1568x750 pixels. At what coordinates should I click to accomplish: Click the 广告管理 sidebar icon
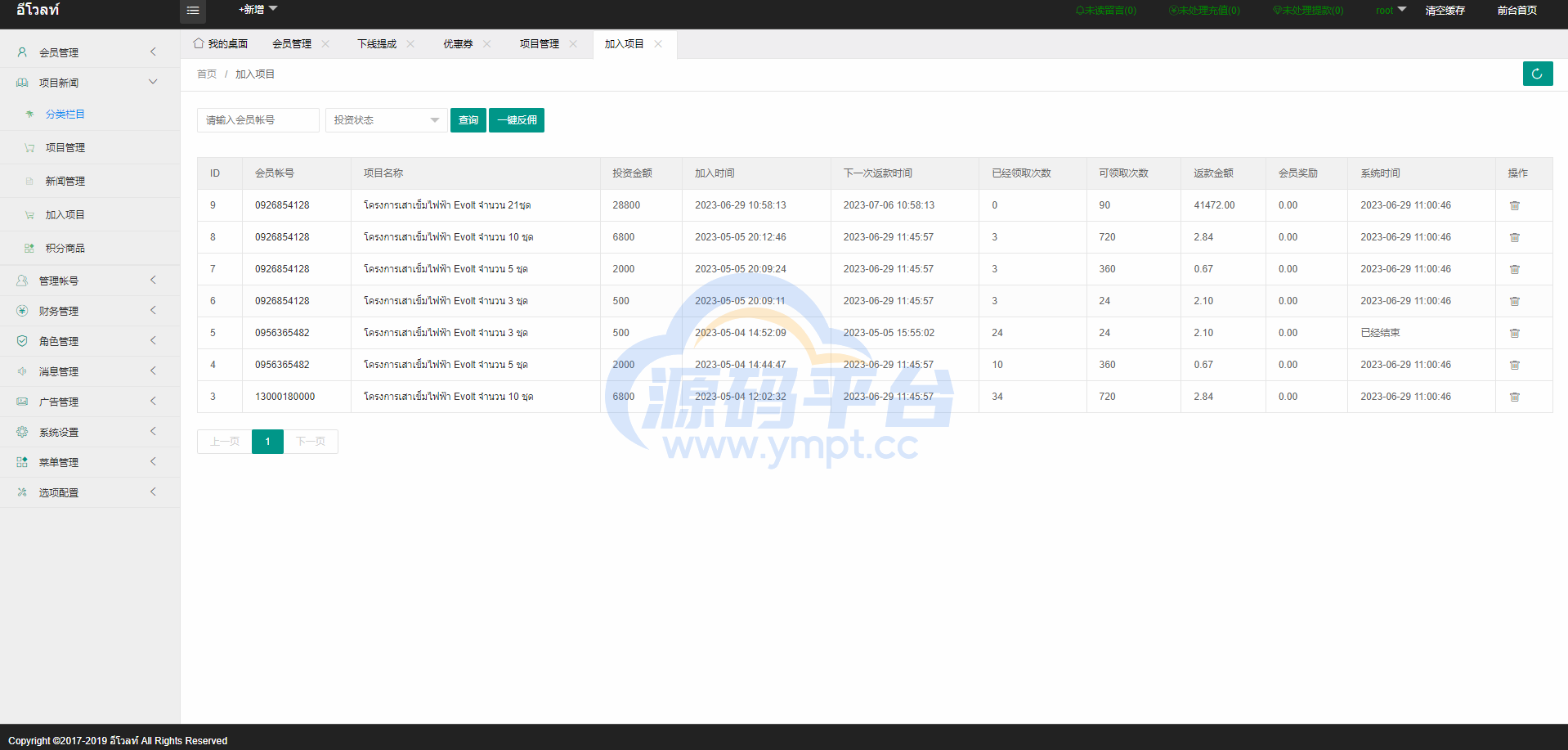point(22,402)
